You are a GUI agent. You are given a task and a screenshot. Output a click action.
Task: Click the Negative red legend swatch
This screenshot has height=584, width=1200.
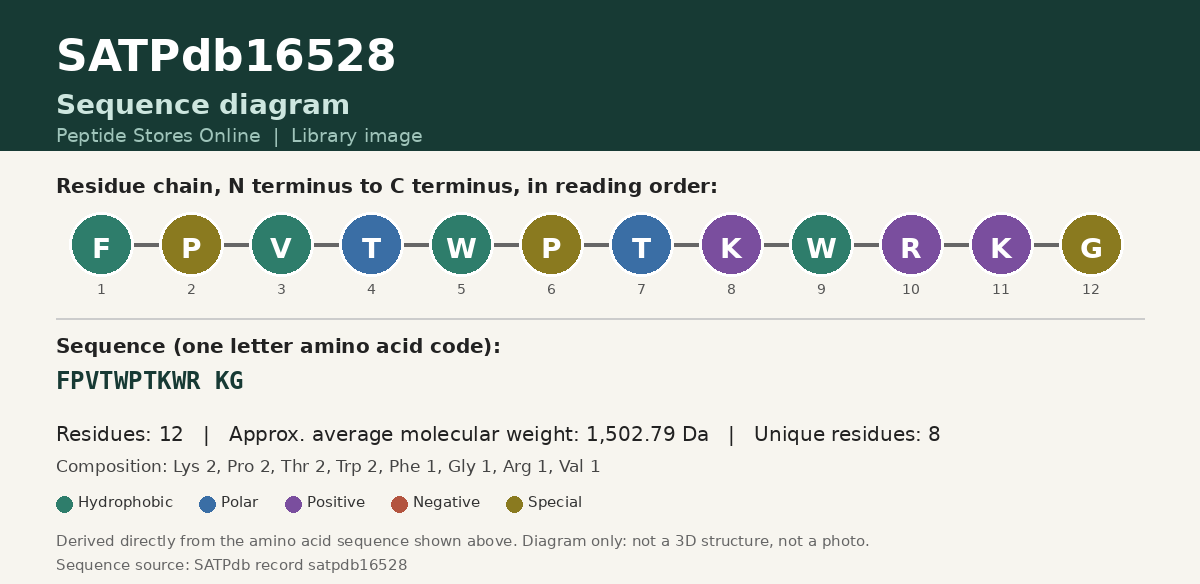[x=400, y=504]
